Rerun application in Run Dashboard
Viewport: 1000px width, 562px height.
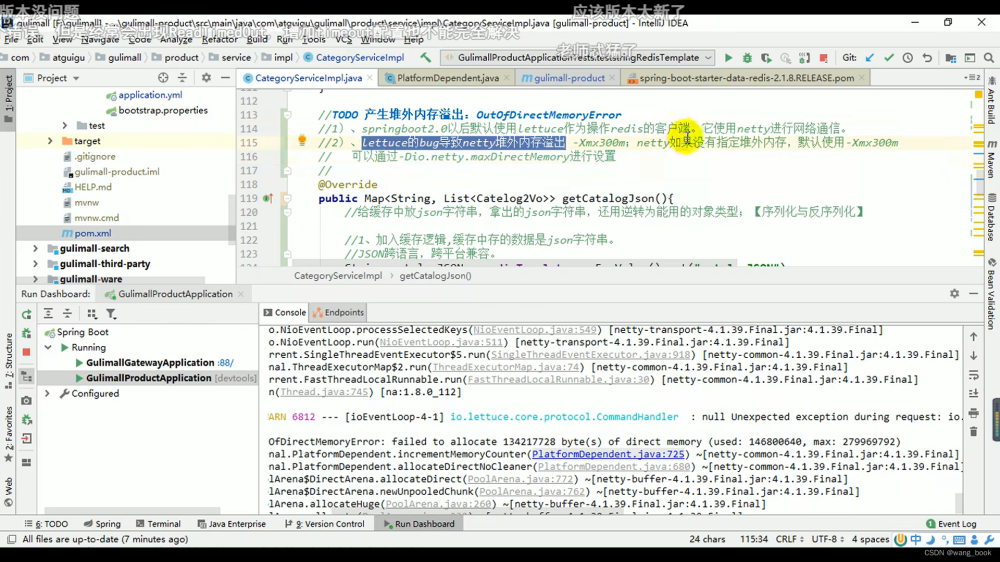[26, 314]
